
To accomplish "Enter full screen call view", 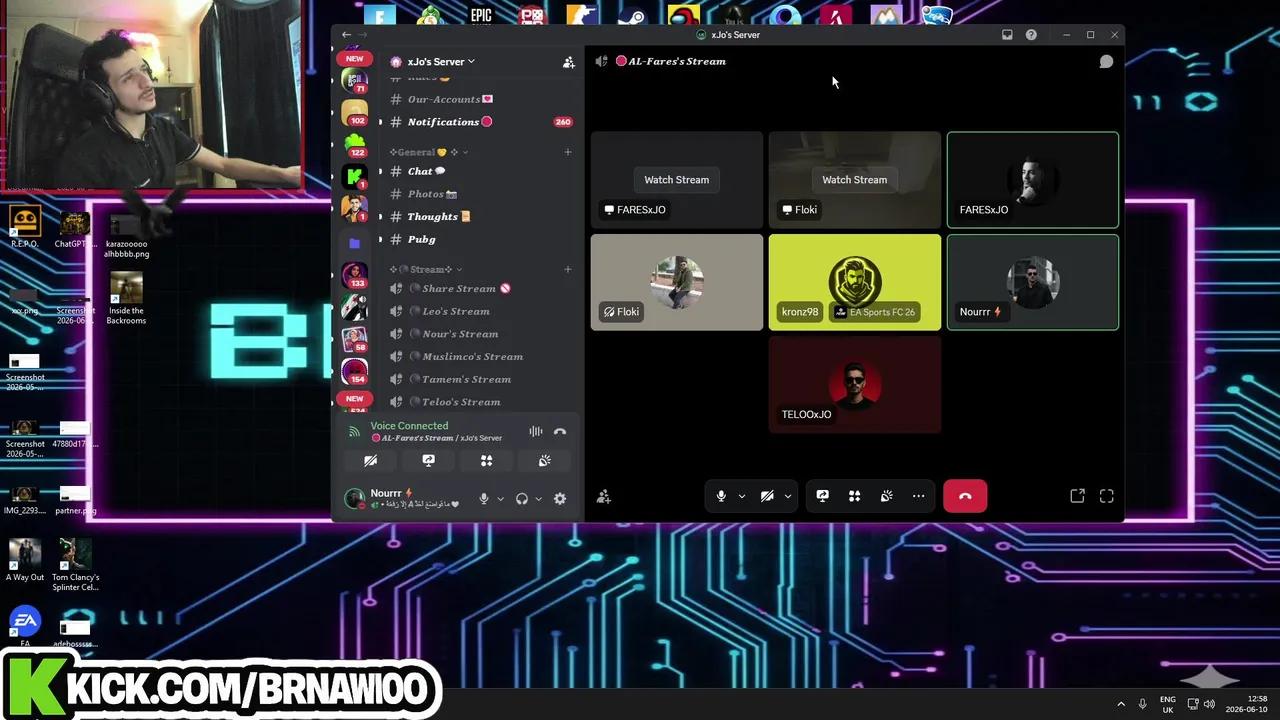I will point(1107,496).
